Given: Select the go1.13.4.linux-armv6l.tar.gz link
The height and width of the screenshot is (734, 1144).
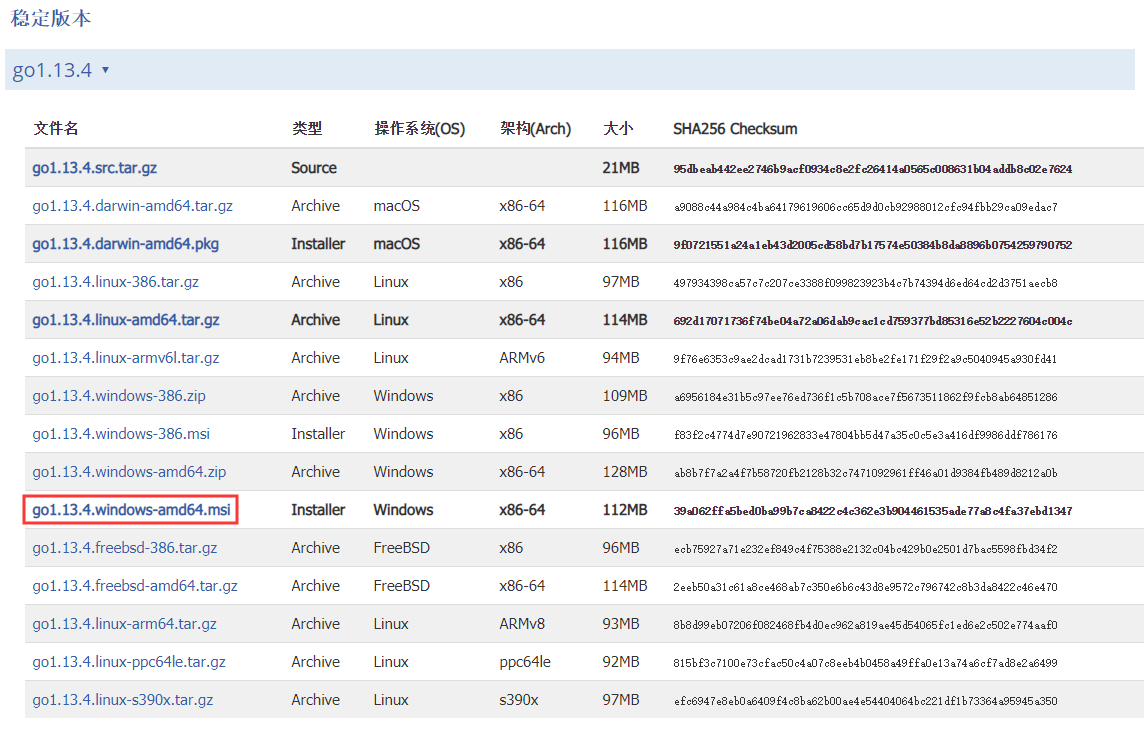Looking at the screenshot, I should click(x=125, y=358).
